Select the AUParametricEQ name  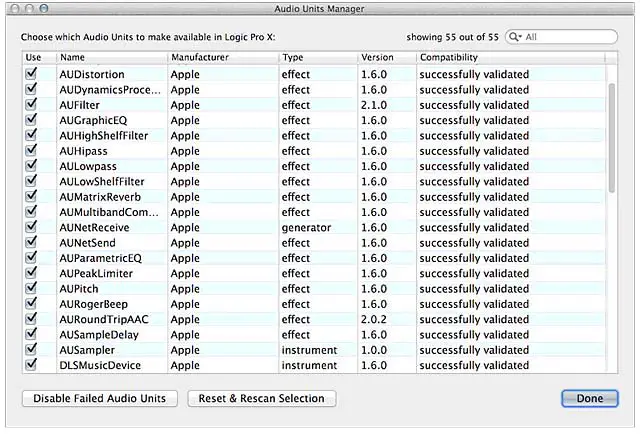(100, 258)
